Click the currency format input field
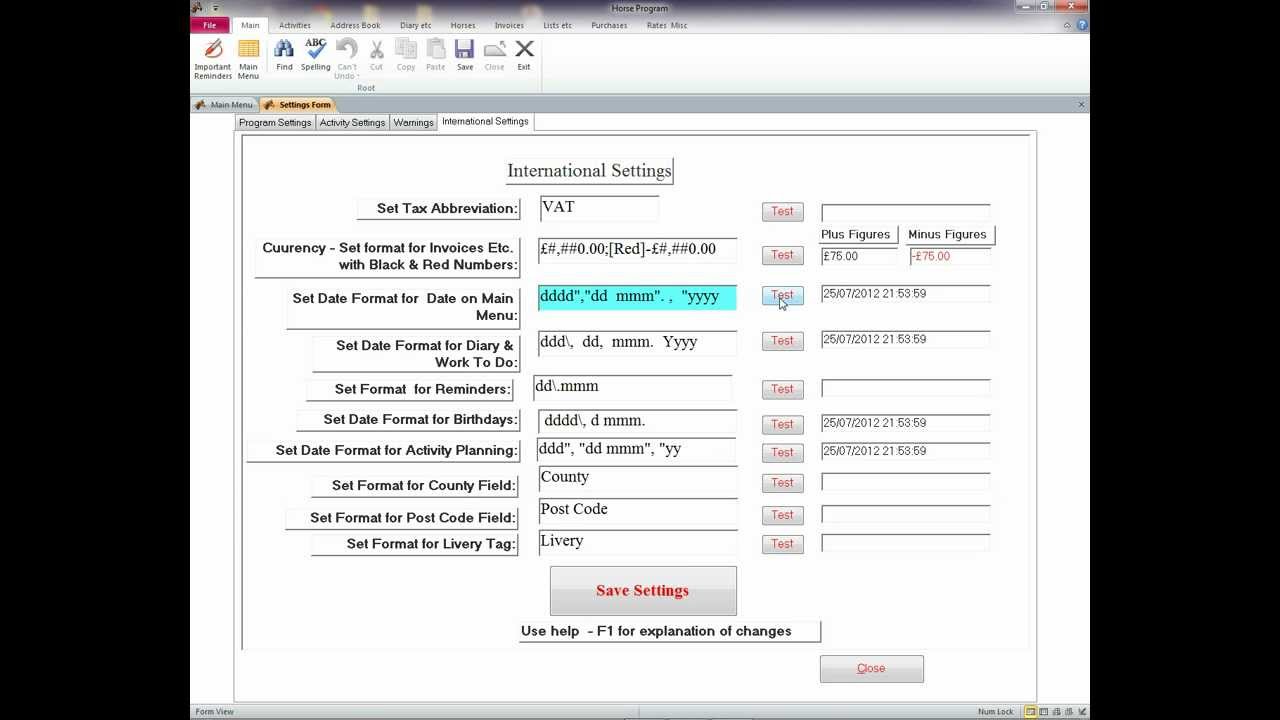The height and width of the screenshot is (720, 1280). 637,250
